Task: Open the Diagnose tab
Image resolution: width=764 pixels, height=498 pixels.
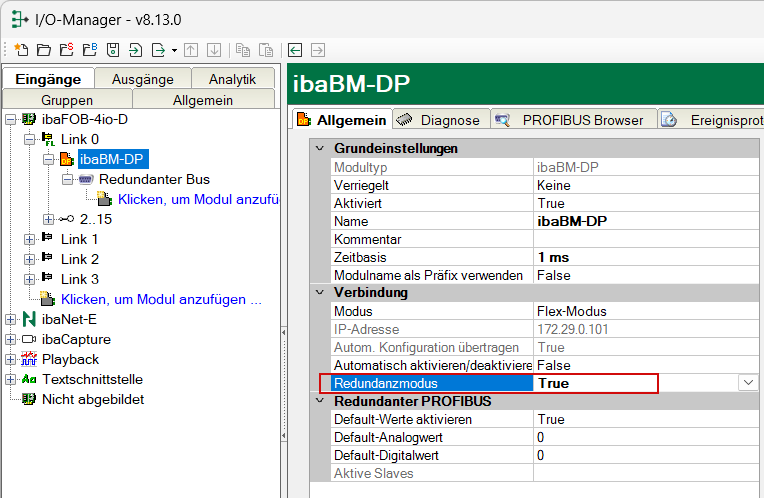Action: pyautogui.click(x=441, y=120)
